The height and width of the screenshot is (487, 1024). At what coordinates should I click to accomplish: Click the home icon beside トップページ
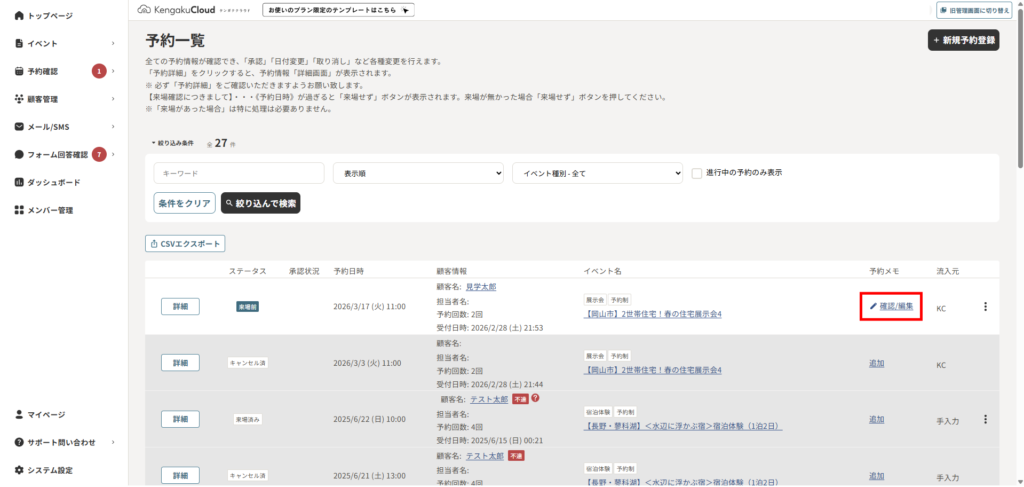pyautogui.click(x=19, y=17)
